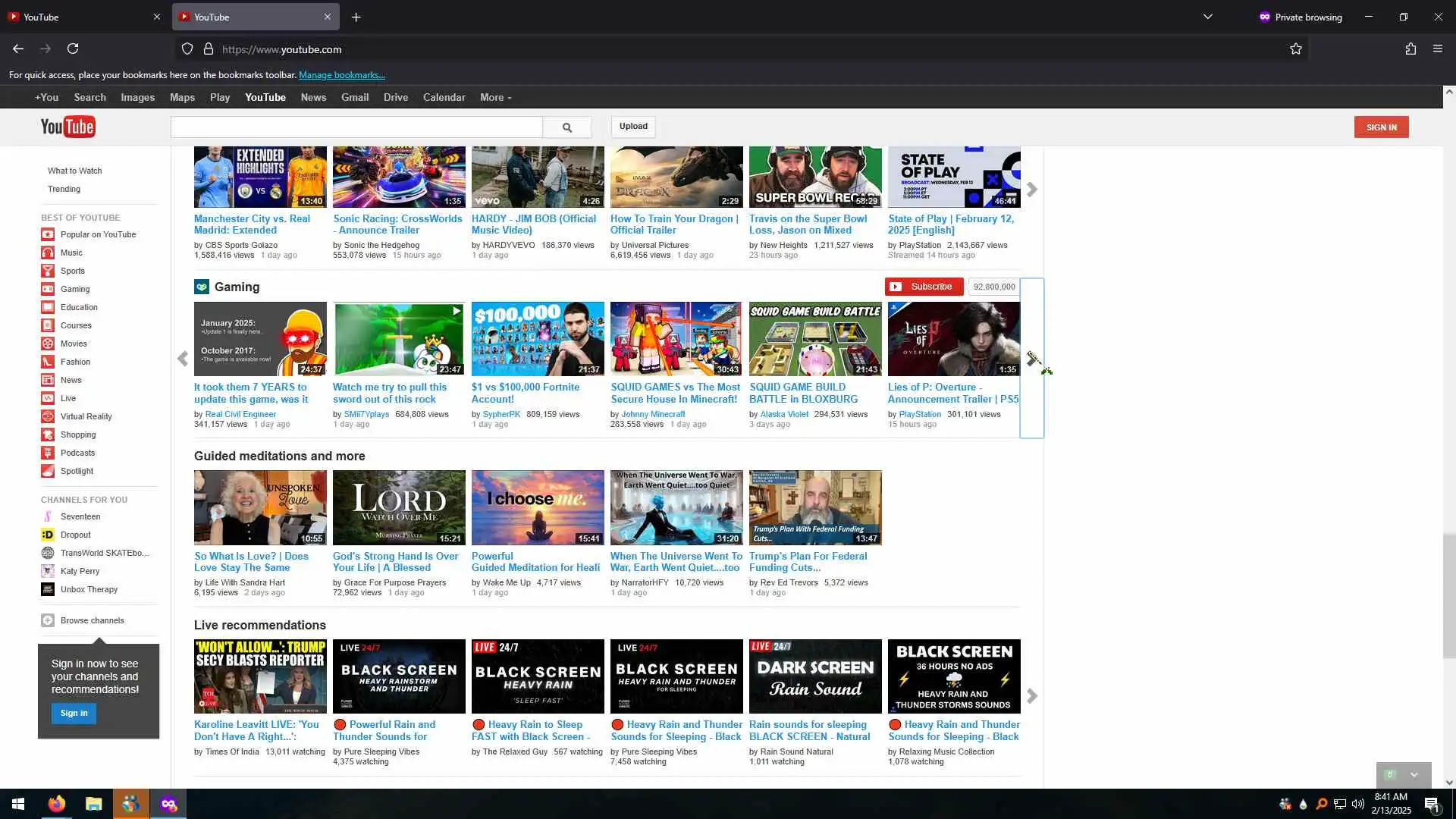Bookmark this page with the star icon
Image resolution: width=1456 pixels, height=819 pixels.
pyautogui.click(x=1295, y=49)
